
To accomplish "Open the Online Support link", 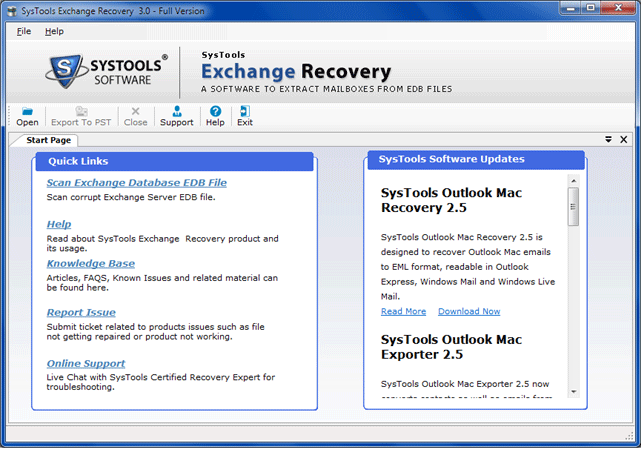I will [x=86, y=363].
